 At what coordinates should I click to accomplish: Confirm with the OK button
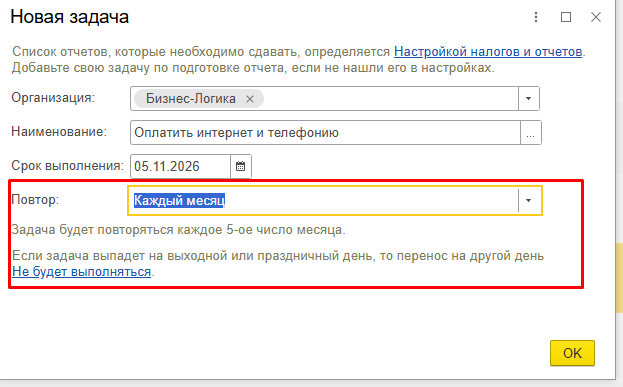[x=572, y=353]
